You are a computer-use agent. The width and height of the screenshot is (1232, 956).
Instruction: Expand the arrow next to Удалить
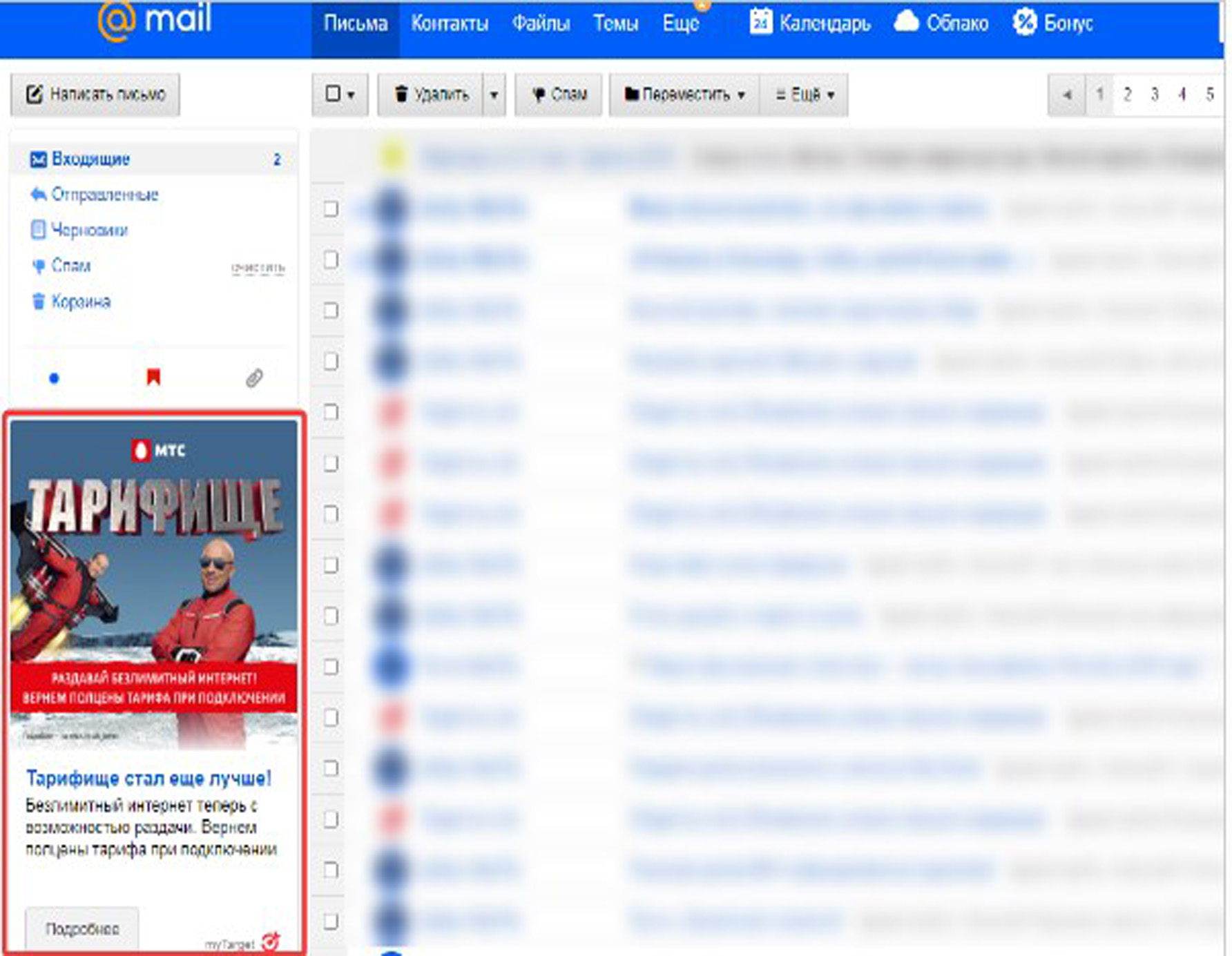click(494, 95)
